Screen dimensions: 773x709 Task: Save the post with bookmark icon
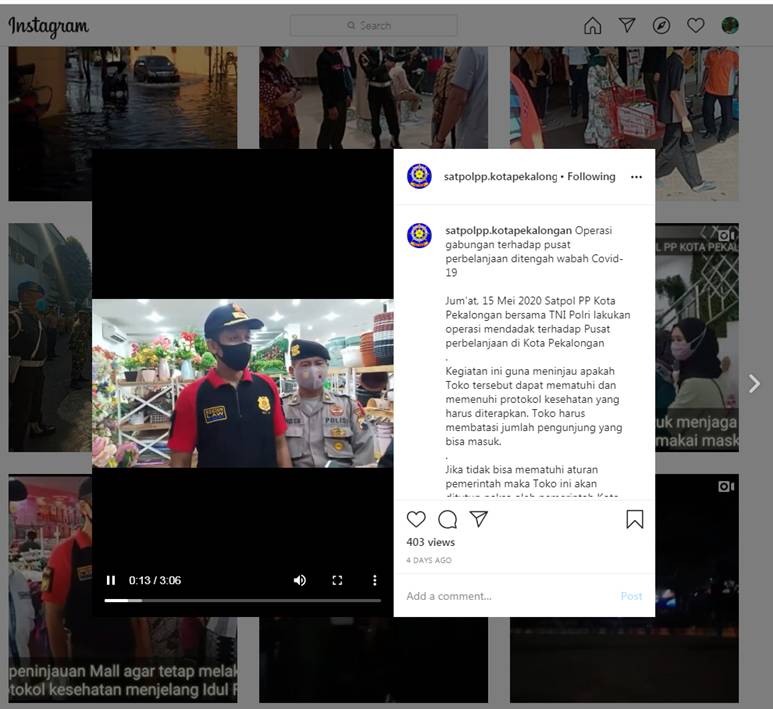(x=634, y=519)
